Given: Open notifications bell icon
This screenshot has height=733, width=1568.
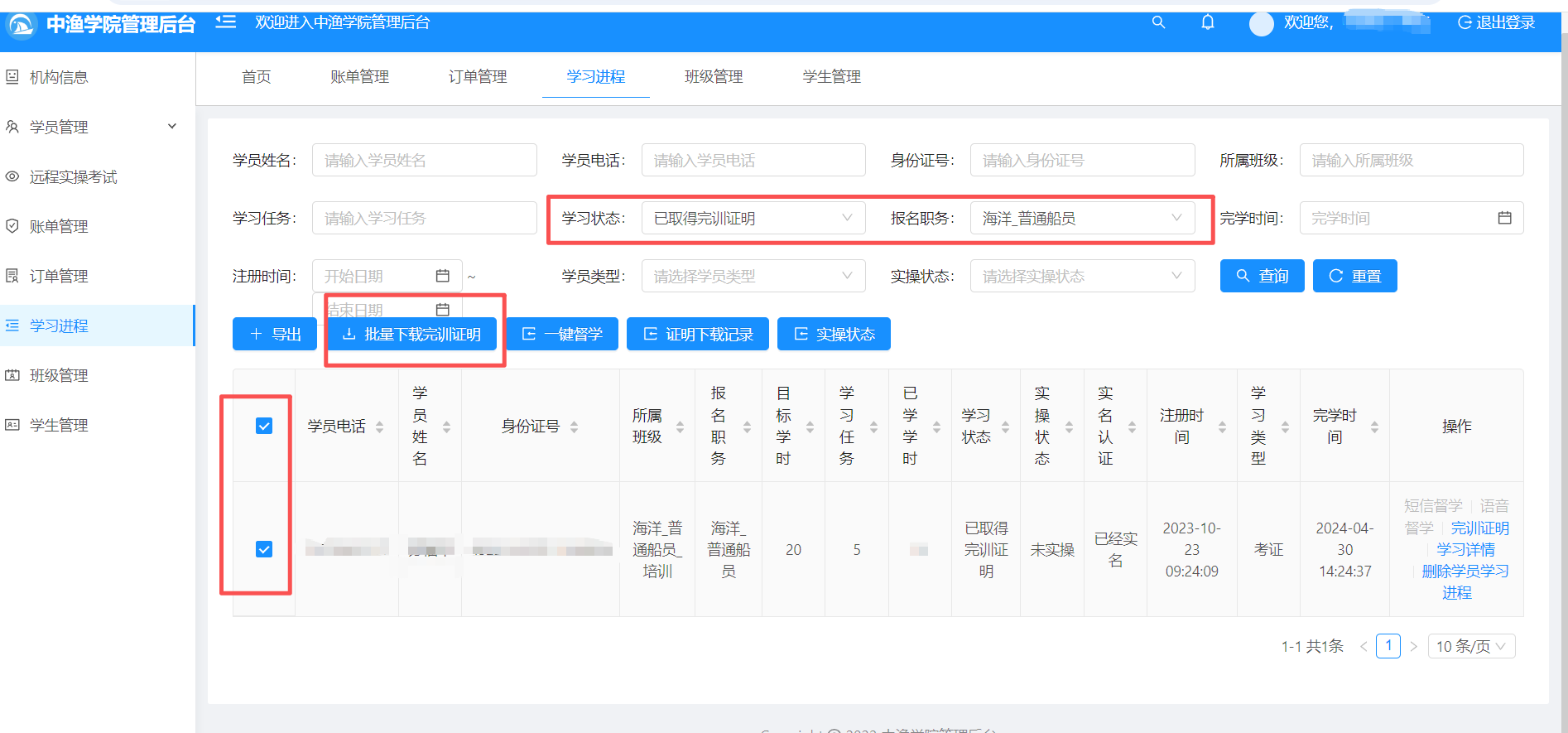Looking at the screenshot, I should pos(1208,22).
